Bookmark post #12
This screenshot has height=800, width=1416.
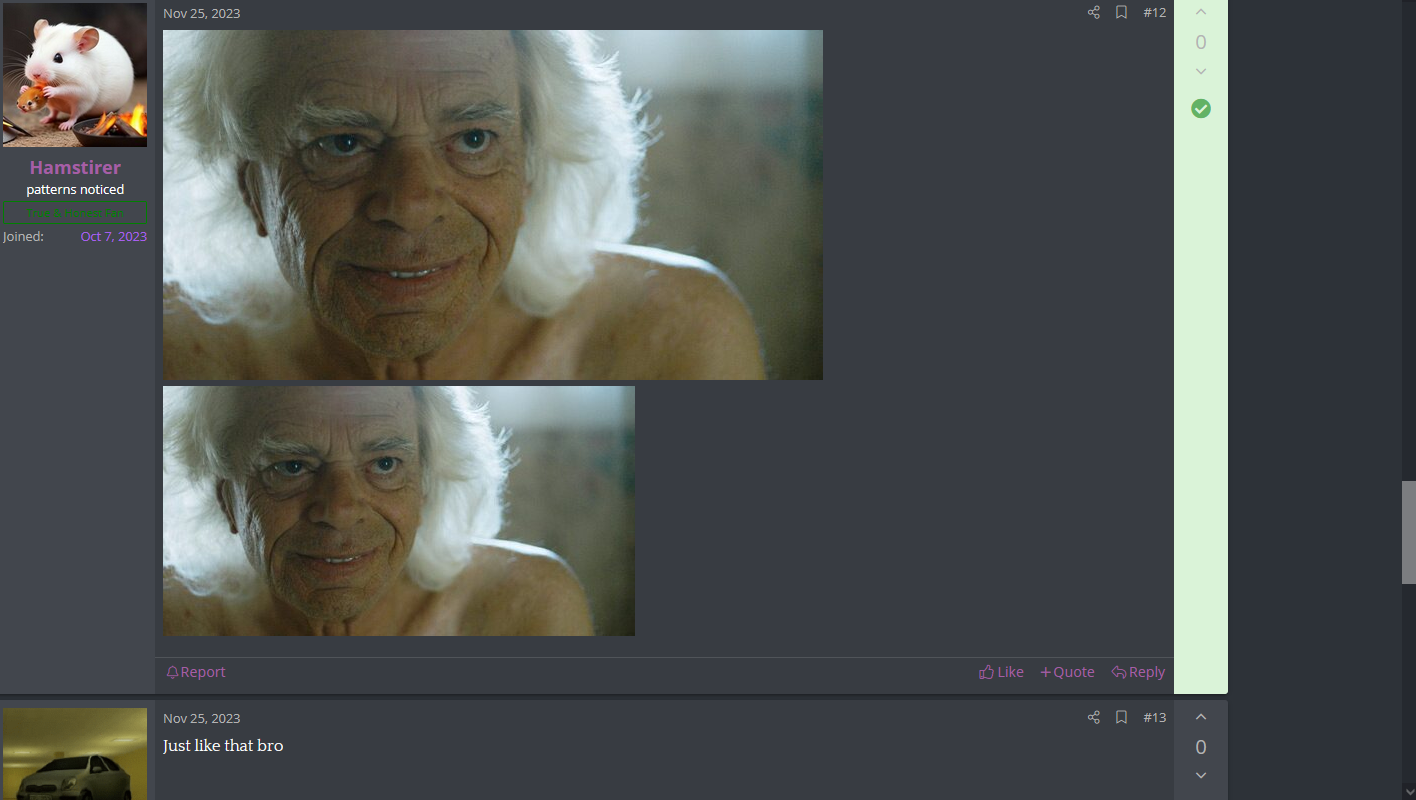coord(1121,13)
